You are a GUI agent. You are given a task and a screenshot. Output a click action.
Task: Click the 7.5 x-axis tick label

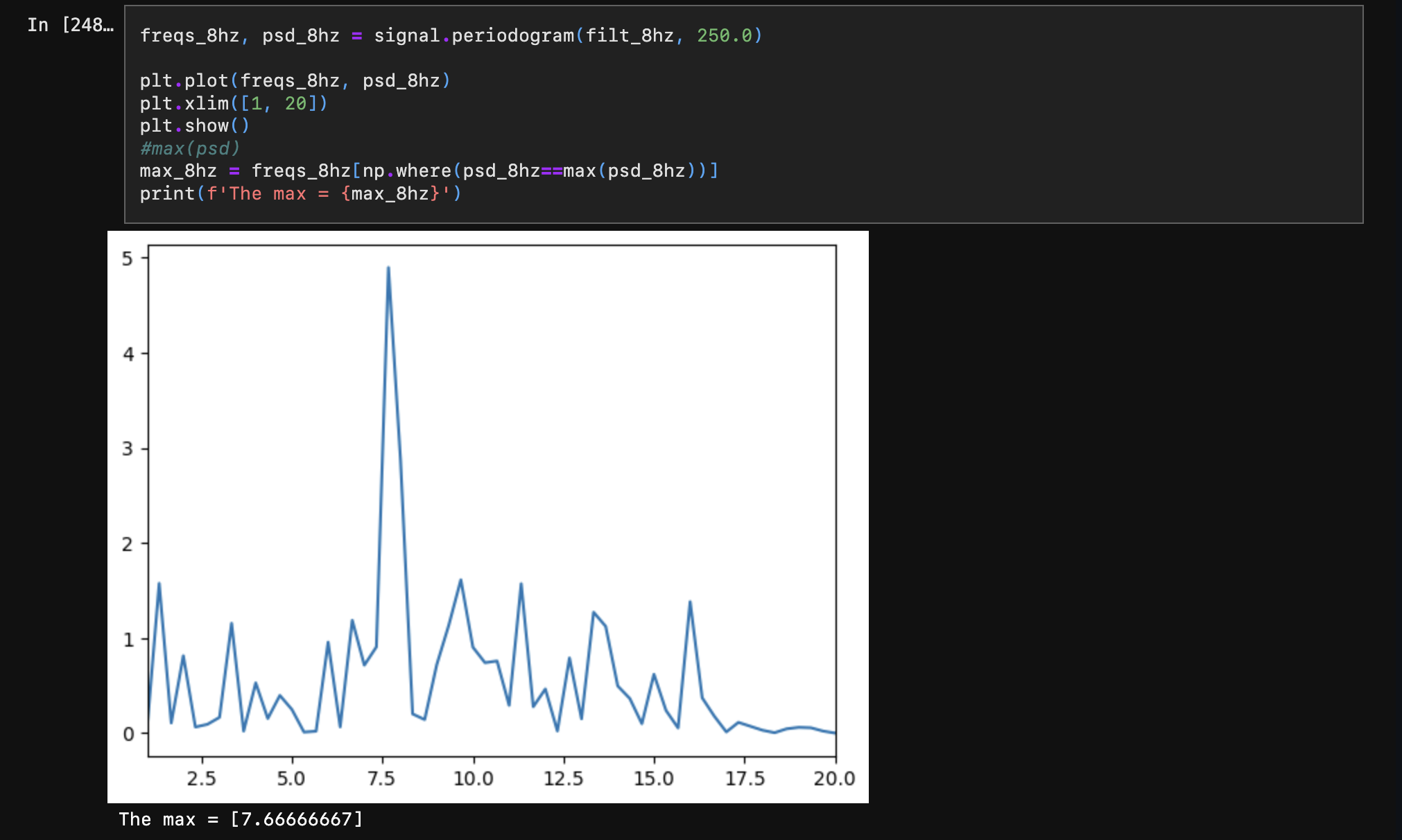tap(381, 779)
